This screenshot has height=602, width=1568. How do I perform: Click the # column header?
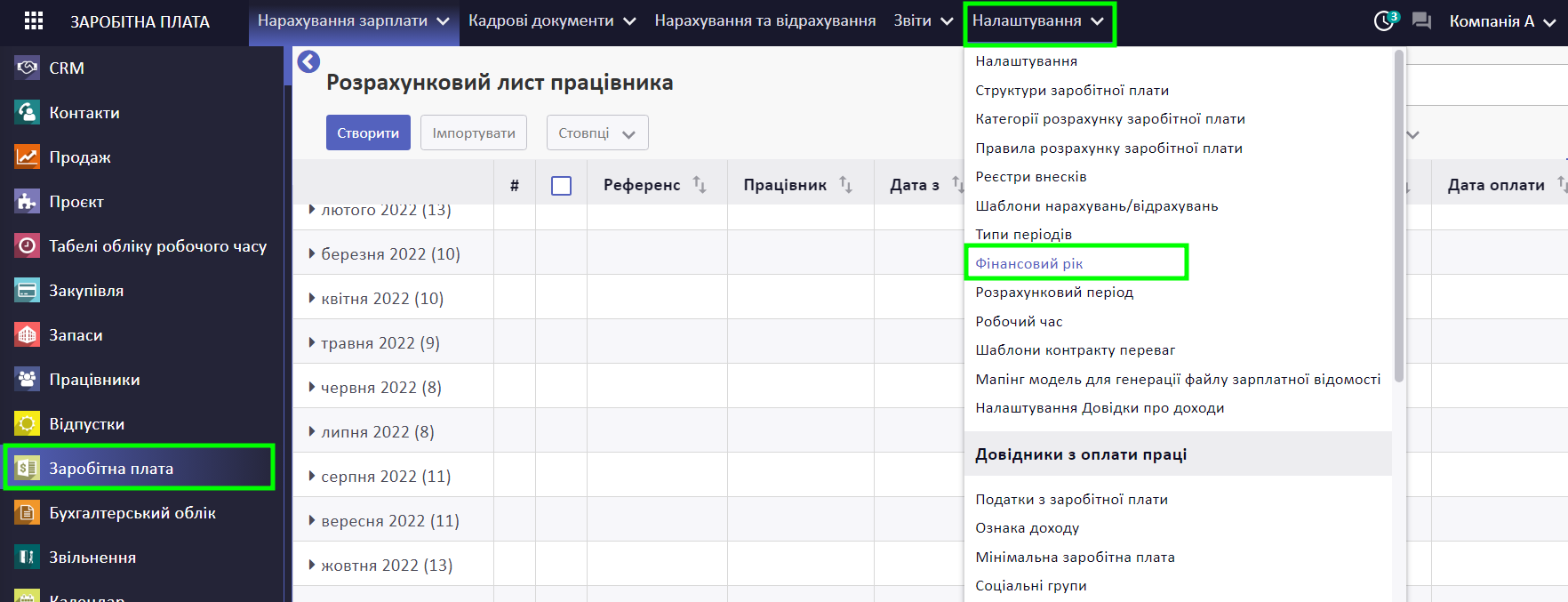(x=515, y=185)
